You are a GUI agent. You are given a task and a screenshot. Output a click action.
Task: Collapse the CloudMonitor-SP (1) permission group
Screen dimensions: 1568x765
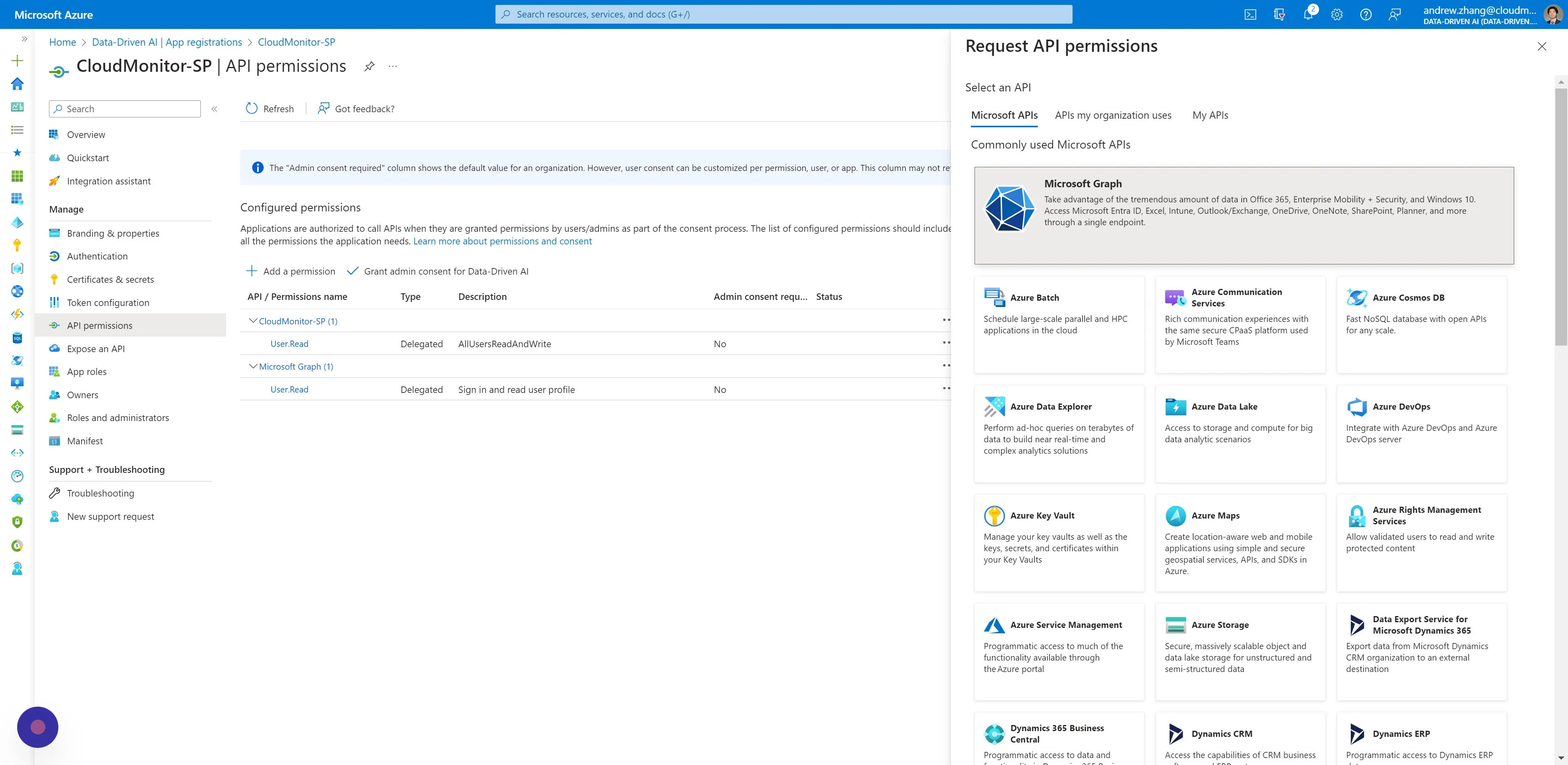(x=253, y=321)
